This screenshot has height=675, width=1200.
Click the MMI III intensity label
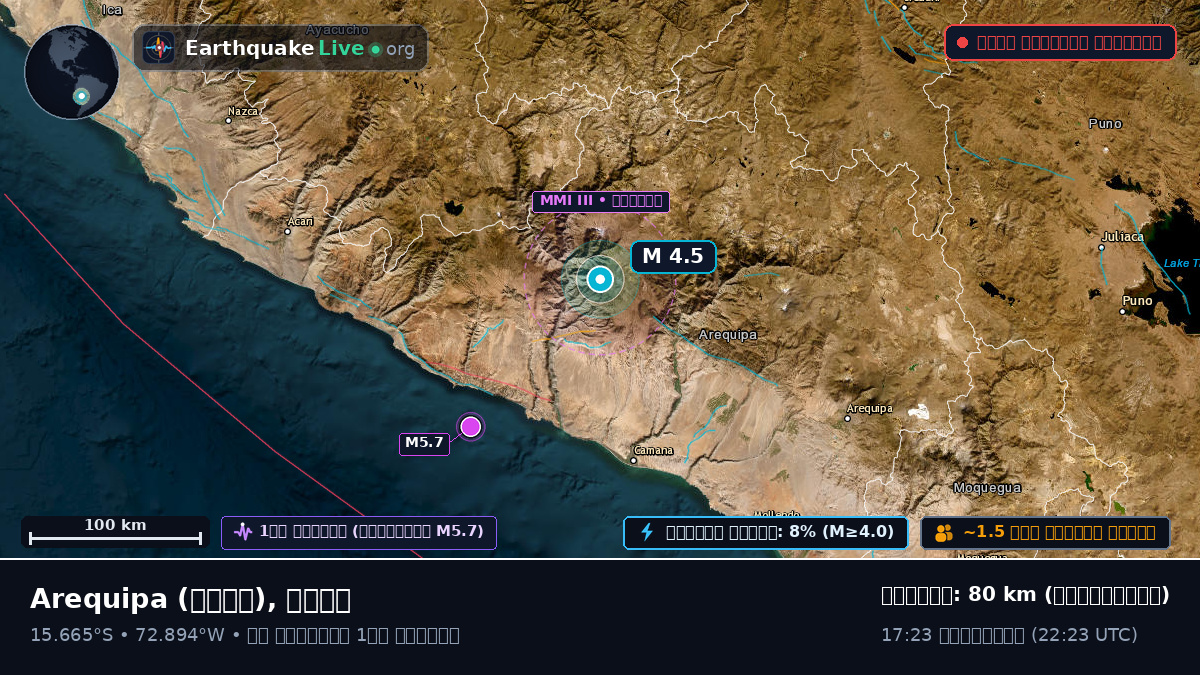(601, 201)
